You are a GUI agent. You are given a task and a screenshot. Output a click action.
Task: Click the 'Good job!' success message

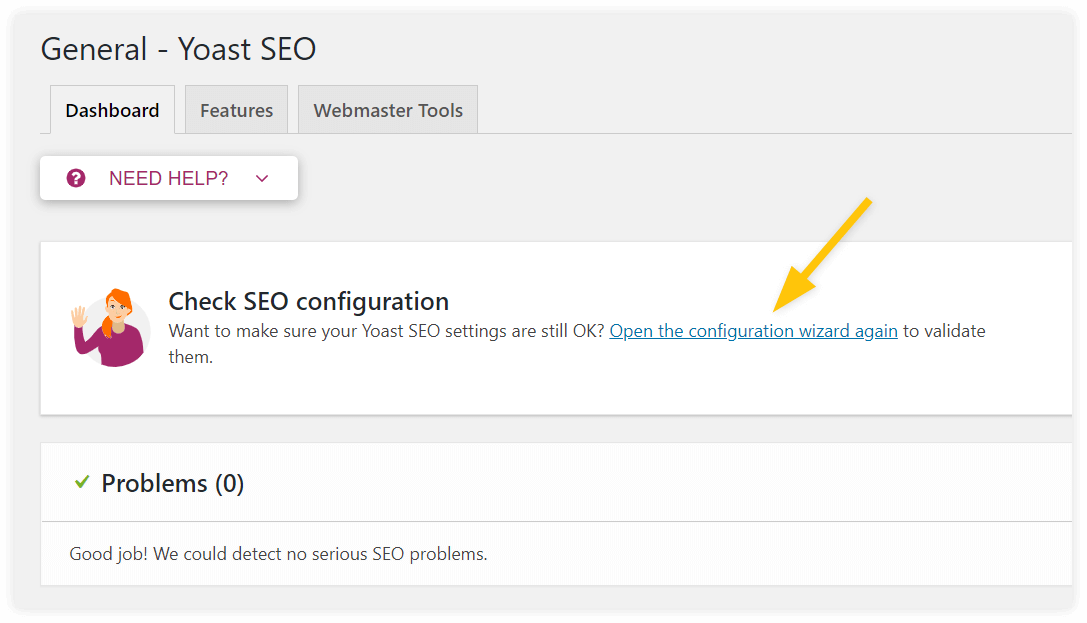pos(277,553)
